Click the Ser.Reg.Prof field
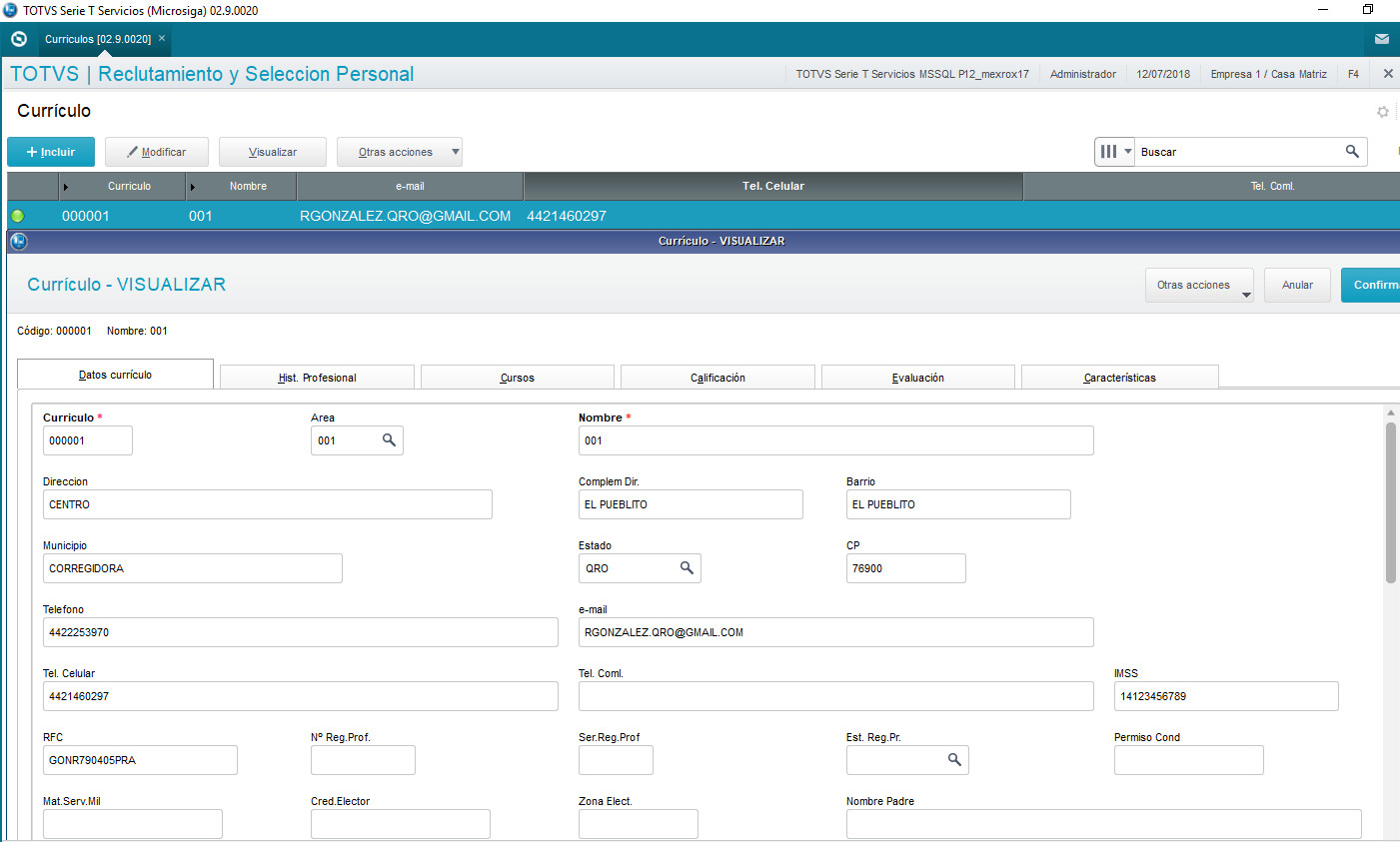The width and height of the screenshot is (1400, 842). [616, 760]
